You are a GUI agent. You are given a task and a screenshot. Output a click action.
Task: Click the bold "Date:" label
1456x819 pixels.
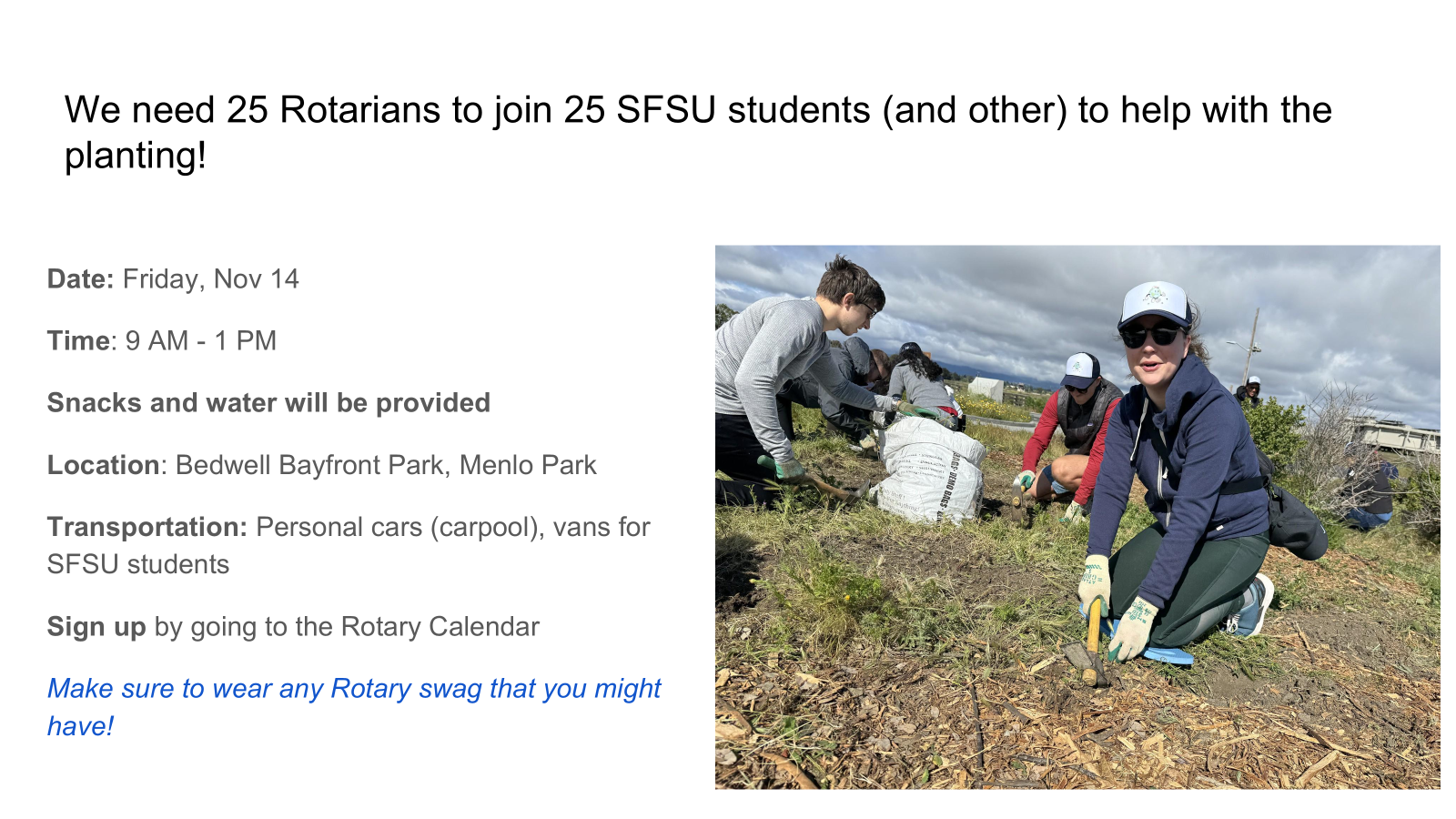tap(80, 279)
